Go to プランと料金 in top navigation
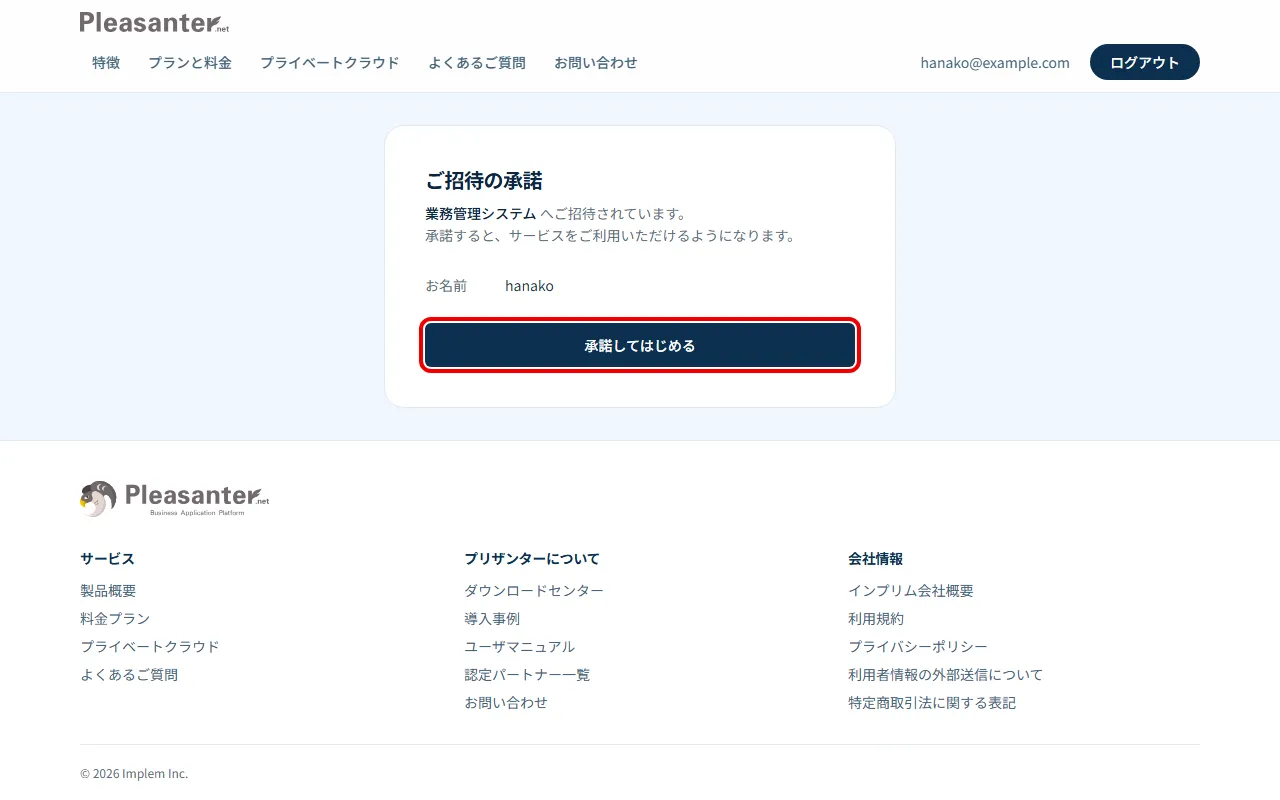 pyautogui.click(x=190, y=62)
